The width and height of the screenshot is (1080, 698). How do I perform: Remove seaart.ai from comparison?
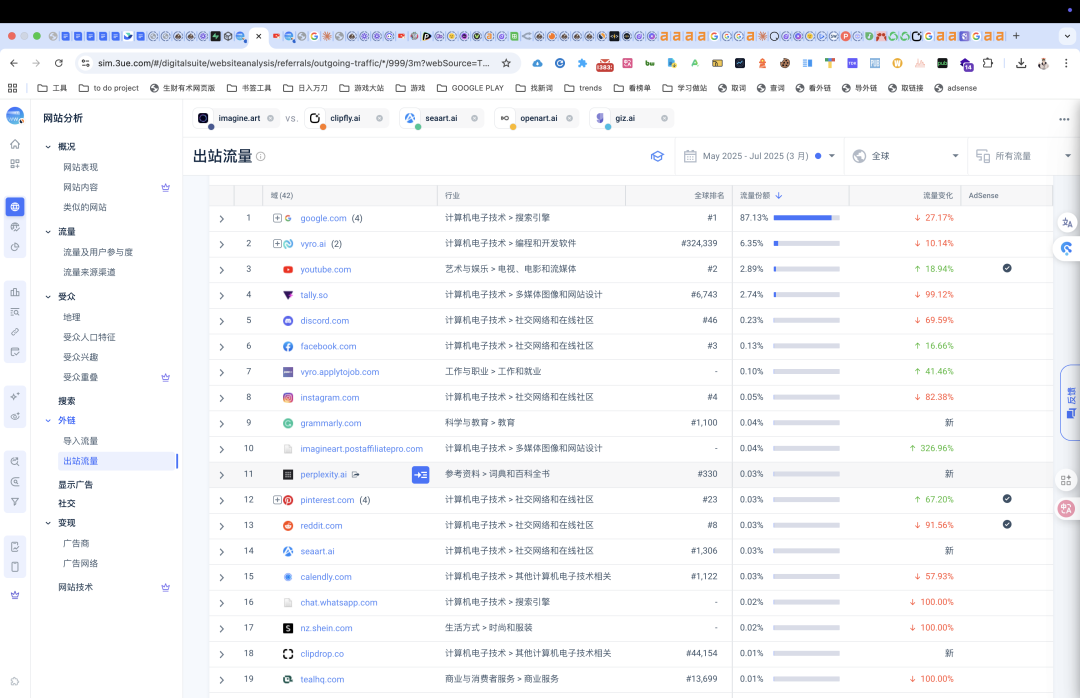coord(475,119)
